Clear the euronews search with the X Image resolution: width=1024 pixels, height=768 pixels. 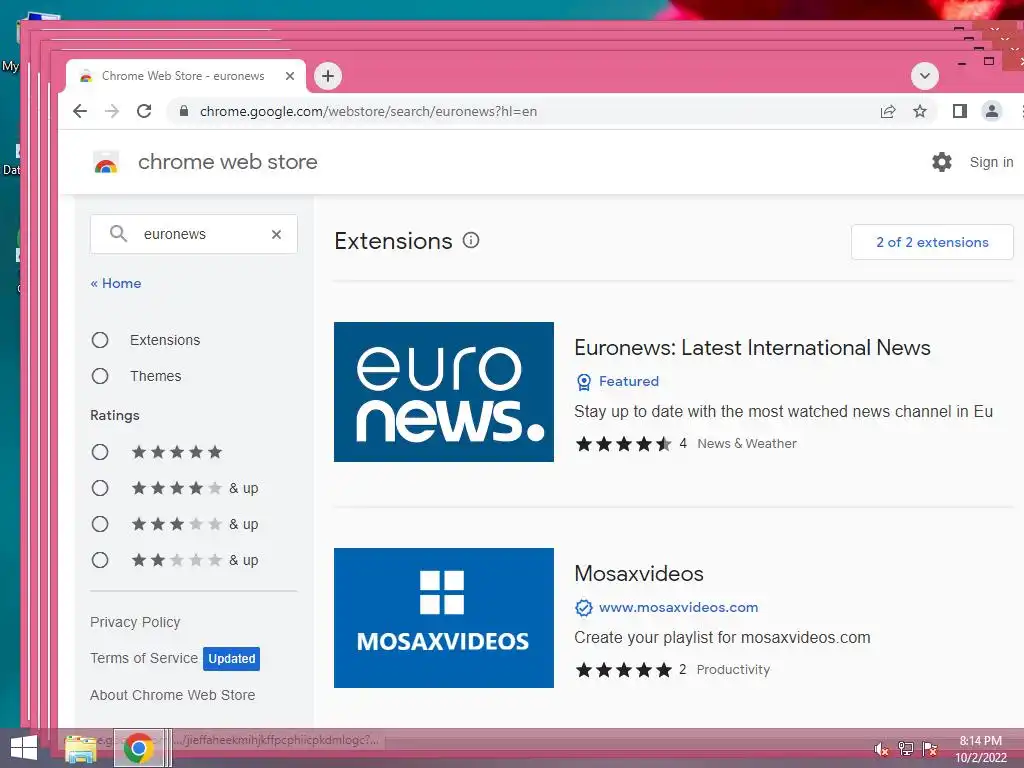pyautogui.click(x=276, y=234)
